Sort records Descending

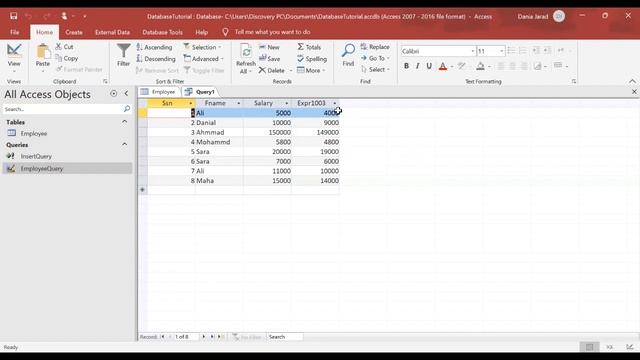(156, 58)
